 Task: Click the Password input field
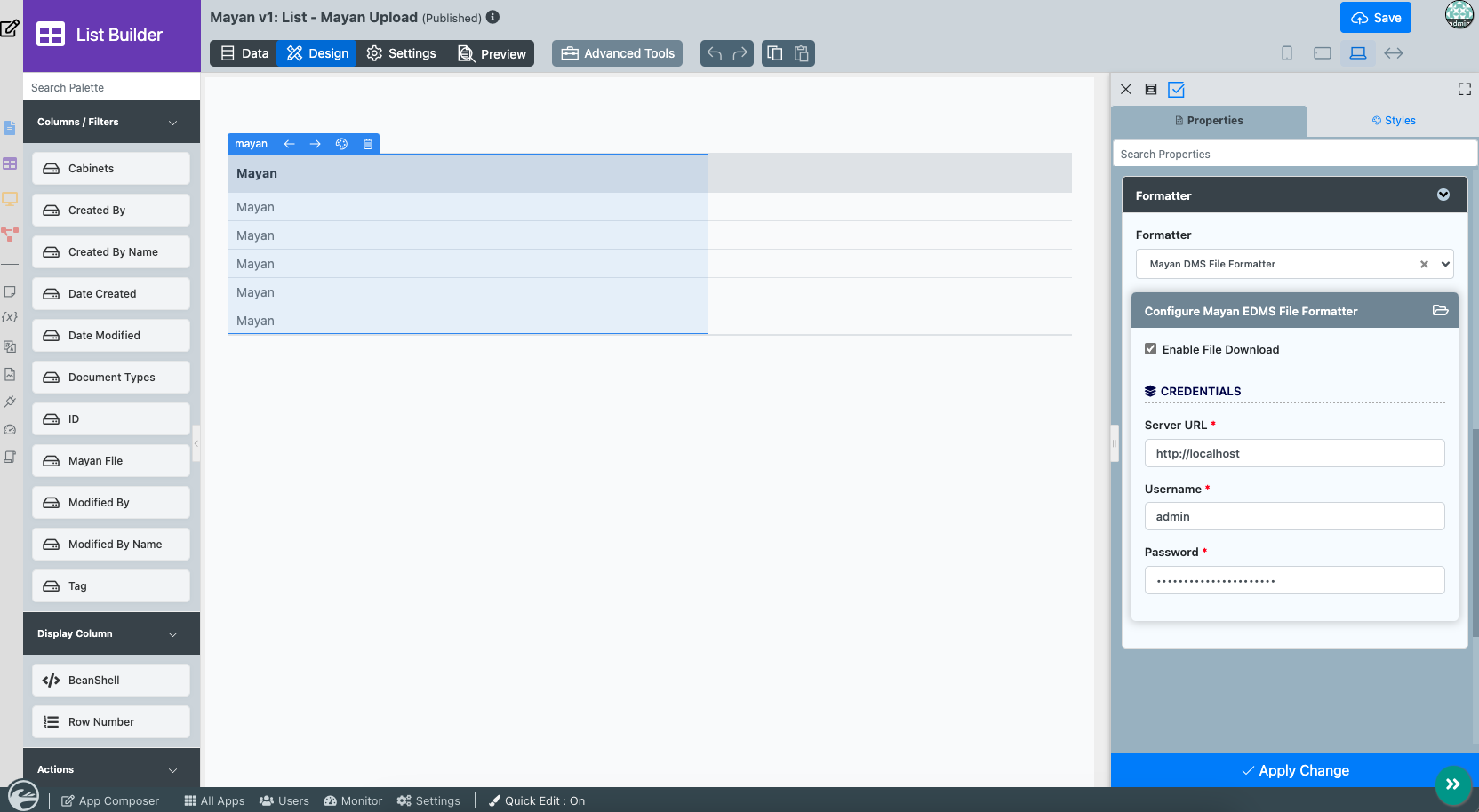[x=1295, y=580]
